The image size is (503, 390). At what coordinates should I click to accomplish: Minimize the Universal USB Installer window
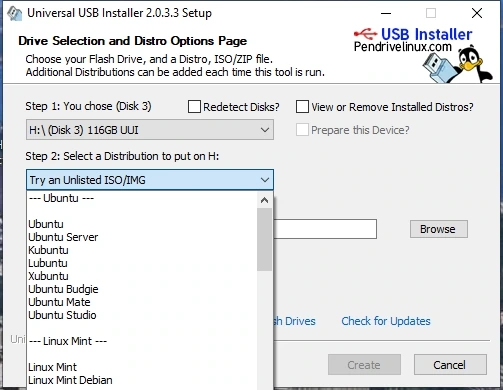pos(386,13)
